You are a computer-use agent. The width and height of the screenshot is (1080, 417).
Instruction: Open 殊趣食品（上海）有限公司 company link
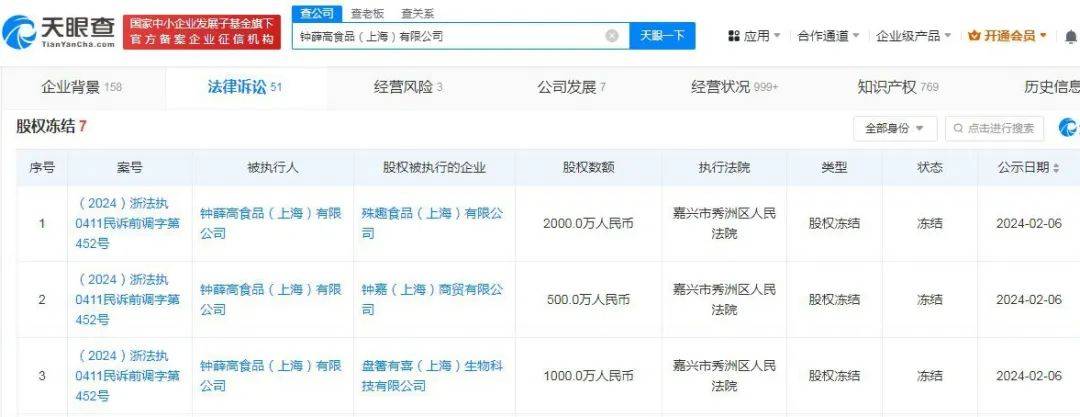point(431,223)
